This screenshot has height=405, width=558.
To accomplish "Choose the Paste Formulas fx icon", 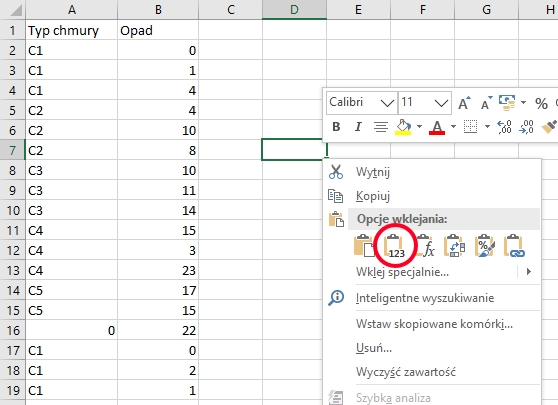I will pos(425,246).
